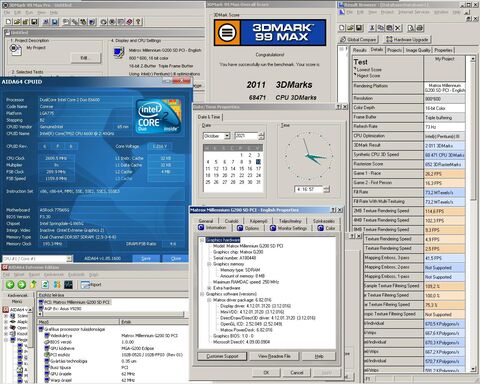
Task: Click the time spinner arrows below the clock
Action: (x=326, y=189)
